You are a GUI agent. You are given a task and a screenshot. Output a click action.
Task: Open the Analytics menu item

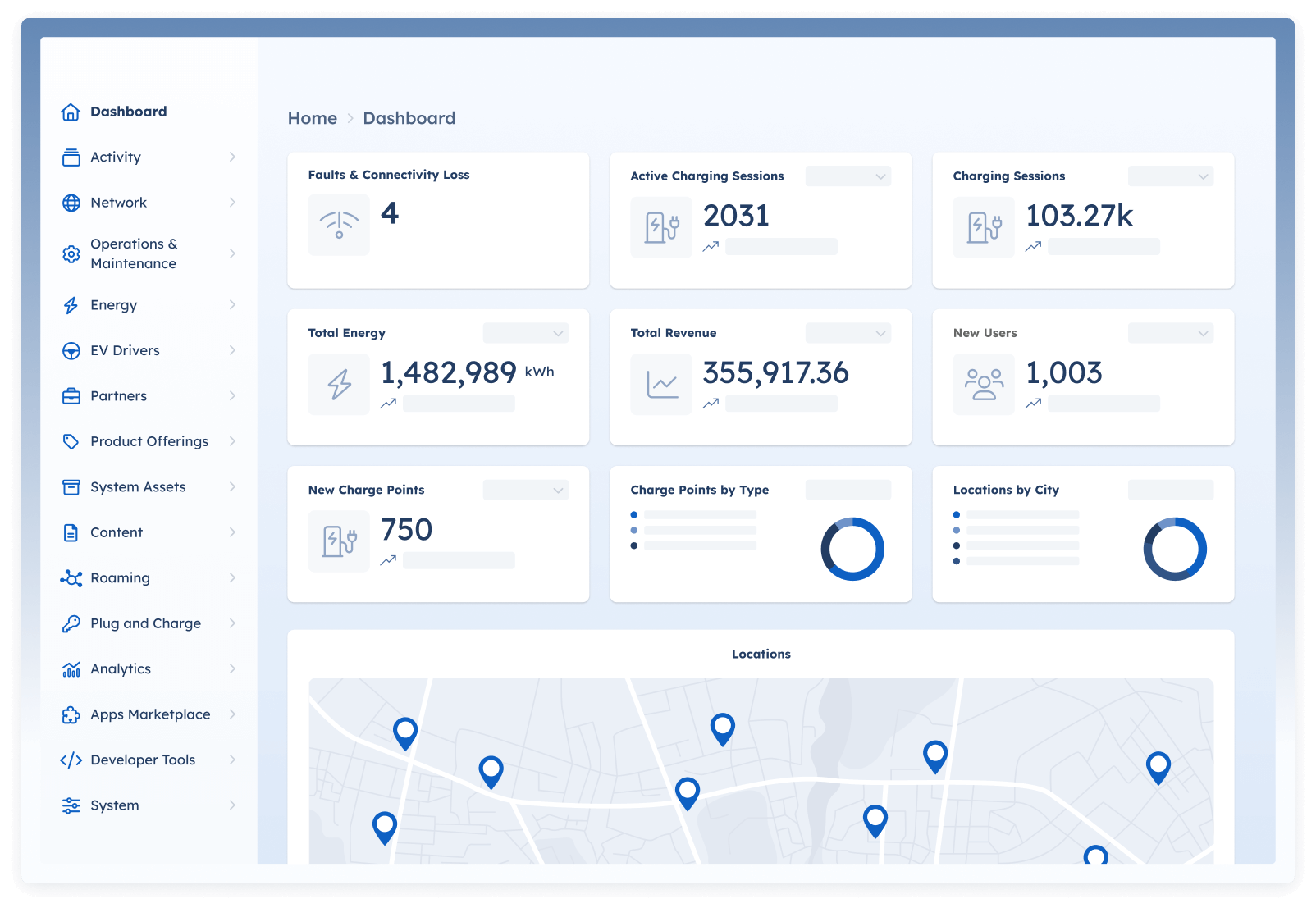121,669
